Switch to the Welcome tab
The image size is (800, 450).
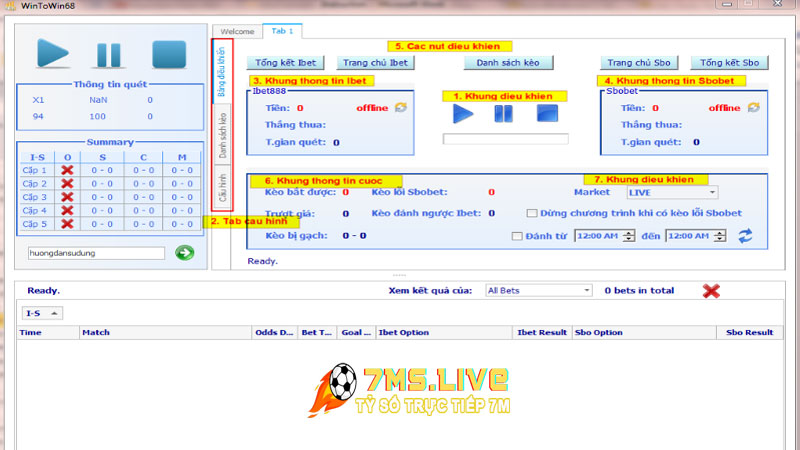(237, 32)
